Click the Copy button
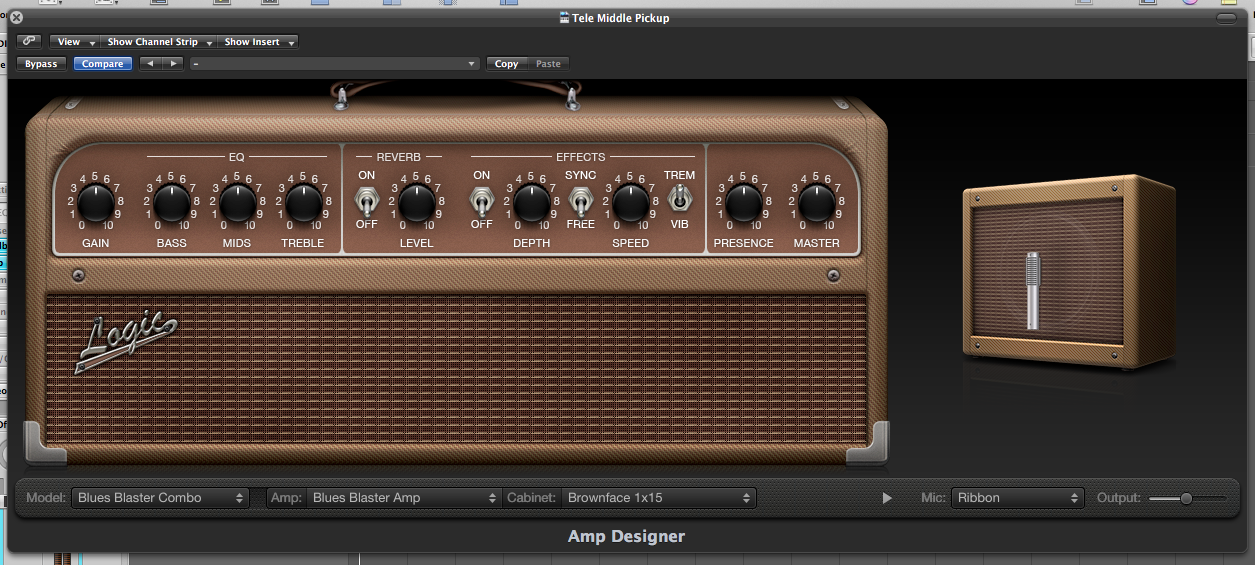1255x565 pixels. (507, 64)
